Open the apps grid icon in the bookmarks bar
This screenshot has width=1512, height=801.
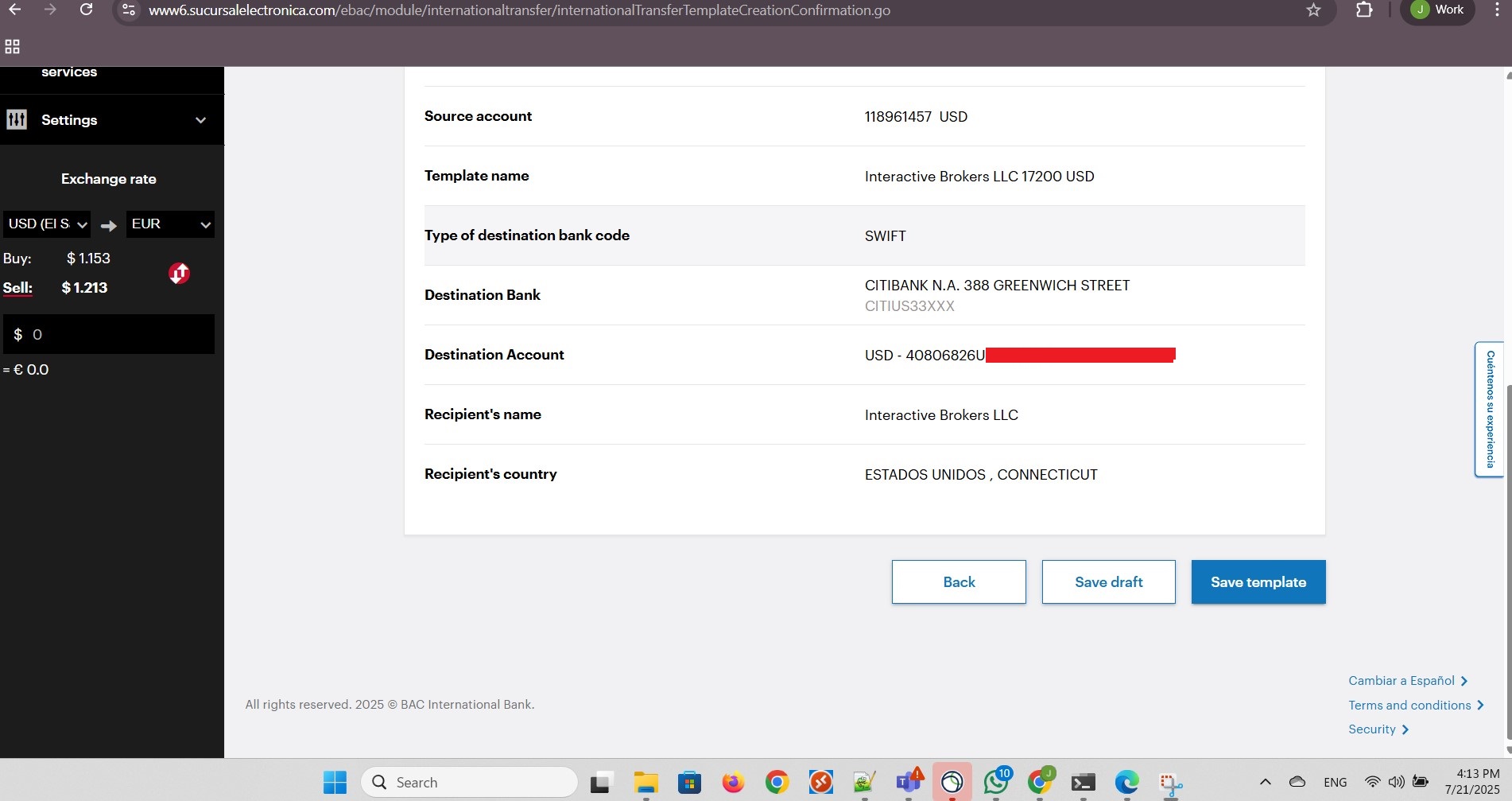[x=12, y=46]
